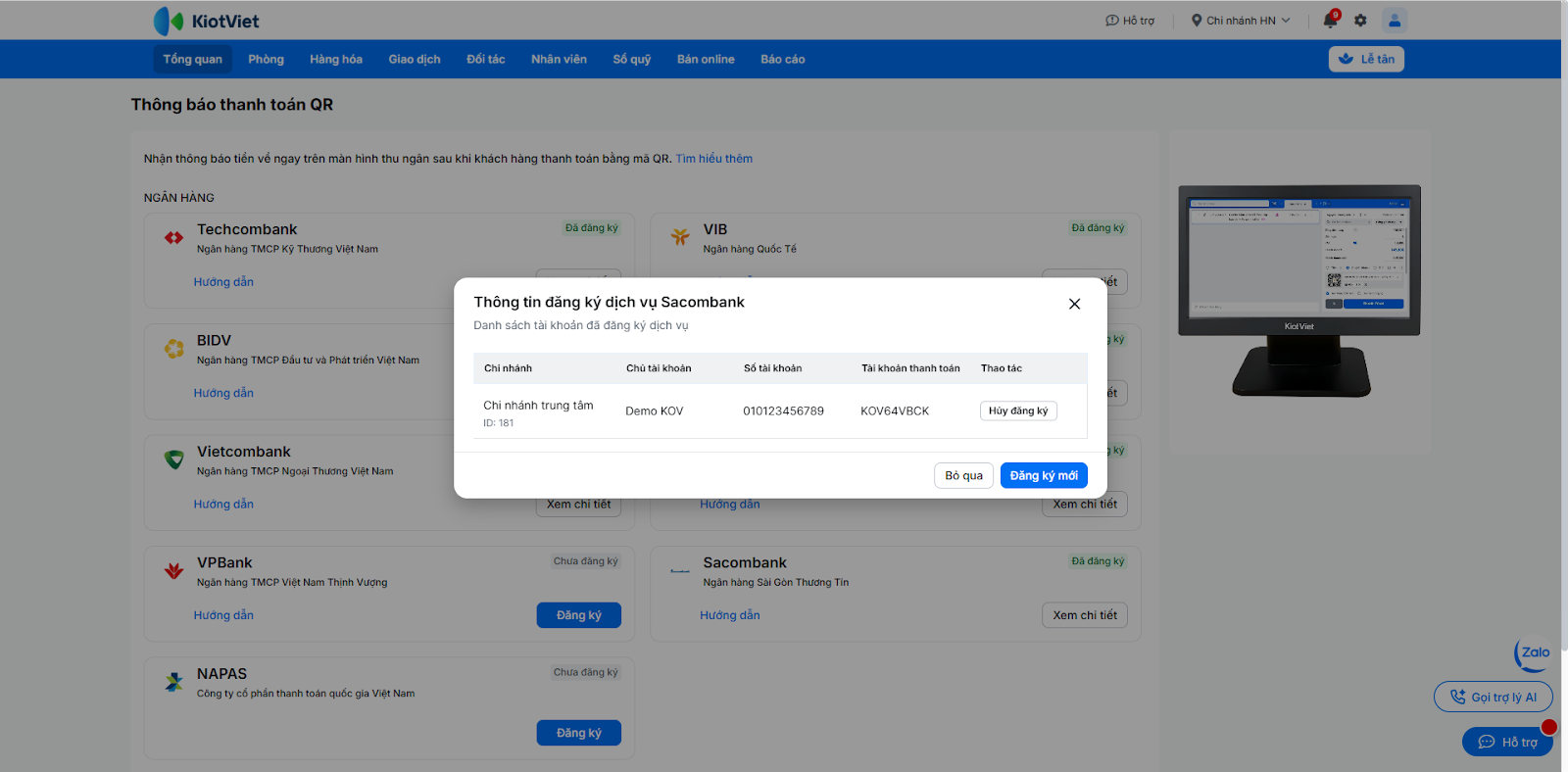Open the Hàng hóa menu
This screenshot has width=1568, height=772.
point(336,59)
